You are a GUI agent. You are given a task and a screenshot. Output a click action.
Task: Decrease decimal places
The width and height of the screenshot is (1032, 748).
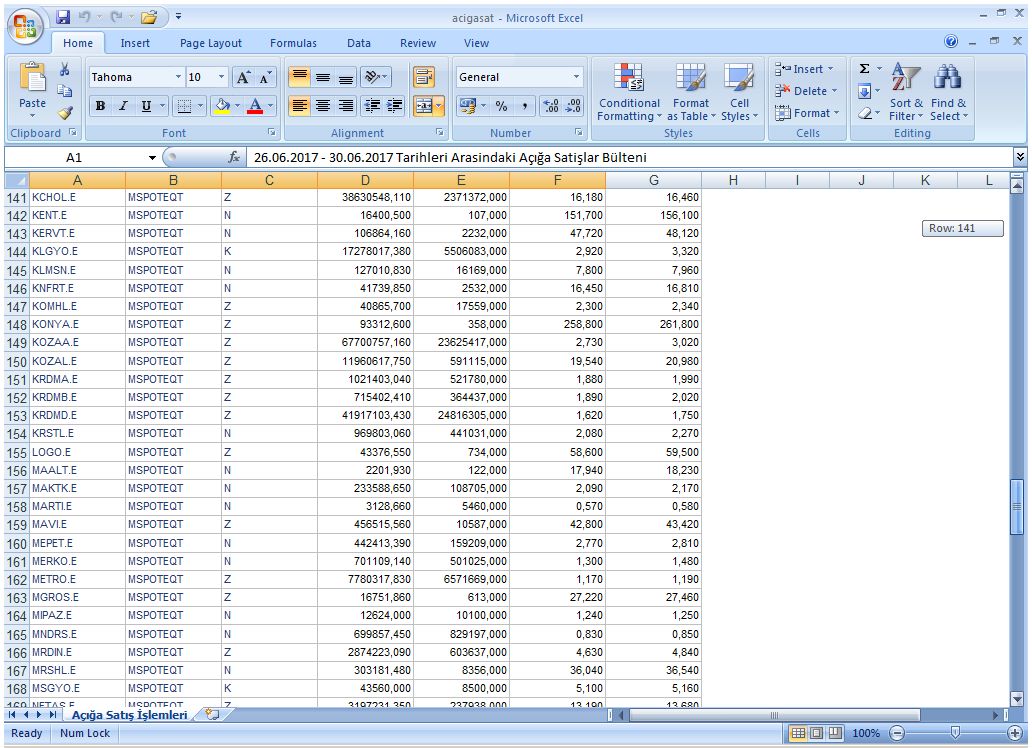pyautogui.click(x=573, y=105)
